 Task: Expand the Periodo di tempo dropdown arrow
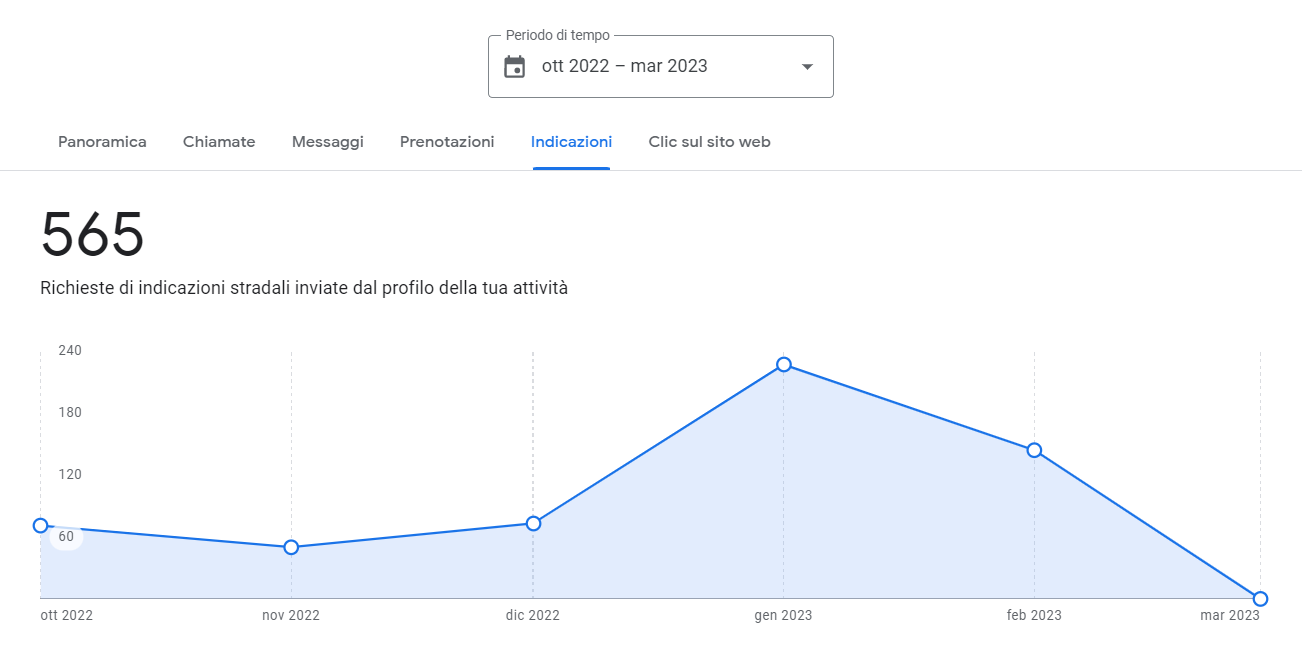[808, 67]
